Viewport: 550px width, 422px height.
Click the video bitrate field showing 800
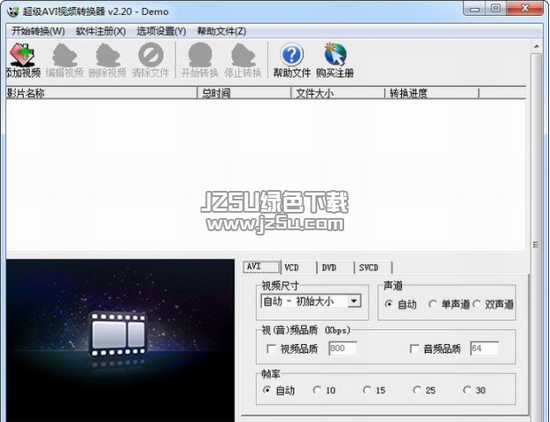click(343, 348)
